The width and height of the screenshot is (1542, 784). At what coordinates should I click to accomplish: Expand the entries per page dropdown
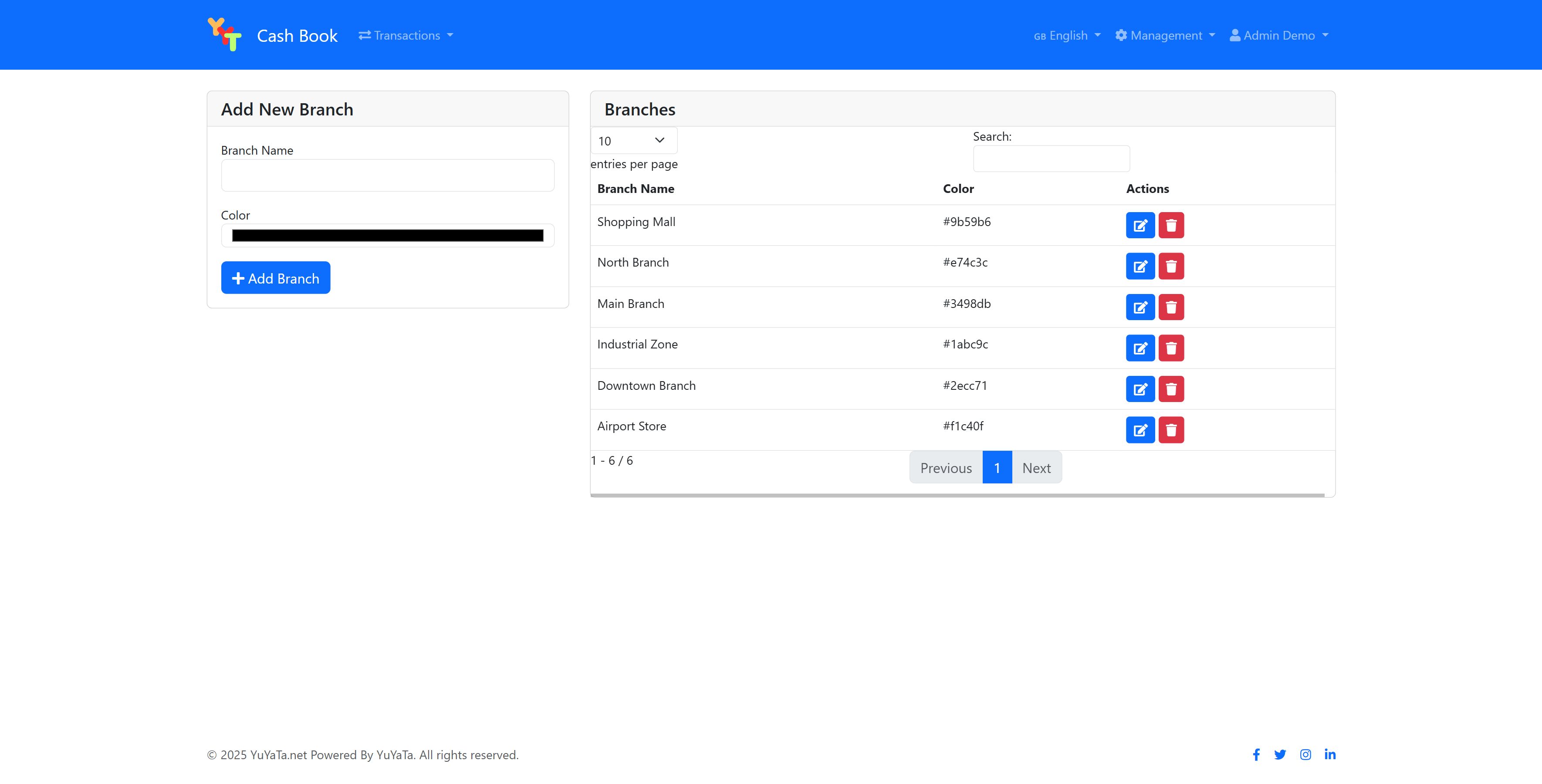(633, 141)
